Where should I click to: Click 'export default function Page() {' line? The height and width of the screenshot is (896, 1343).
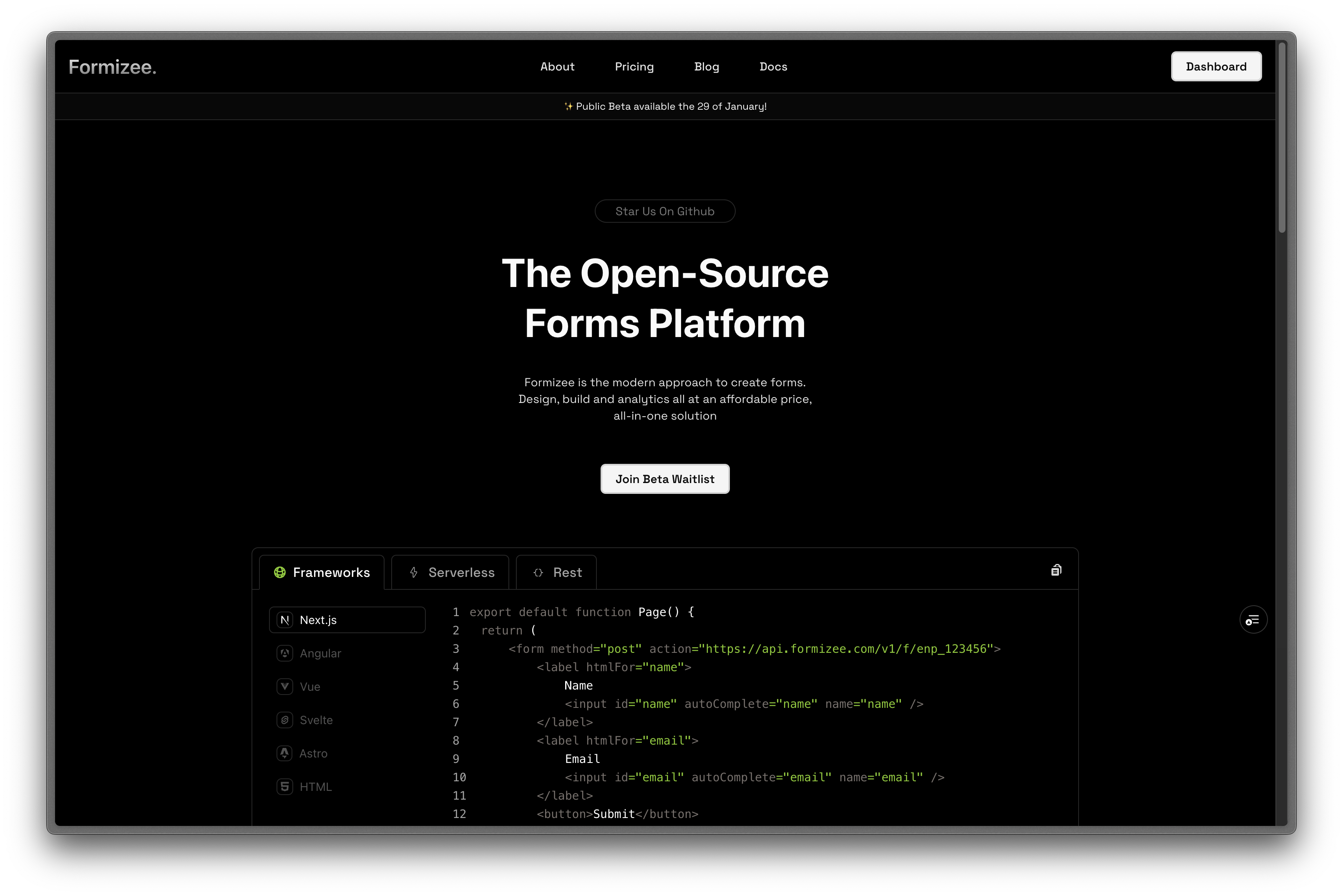click(581, 612)
